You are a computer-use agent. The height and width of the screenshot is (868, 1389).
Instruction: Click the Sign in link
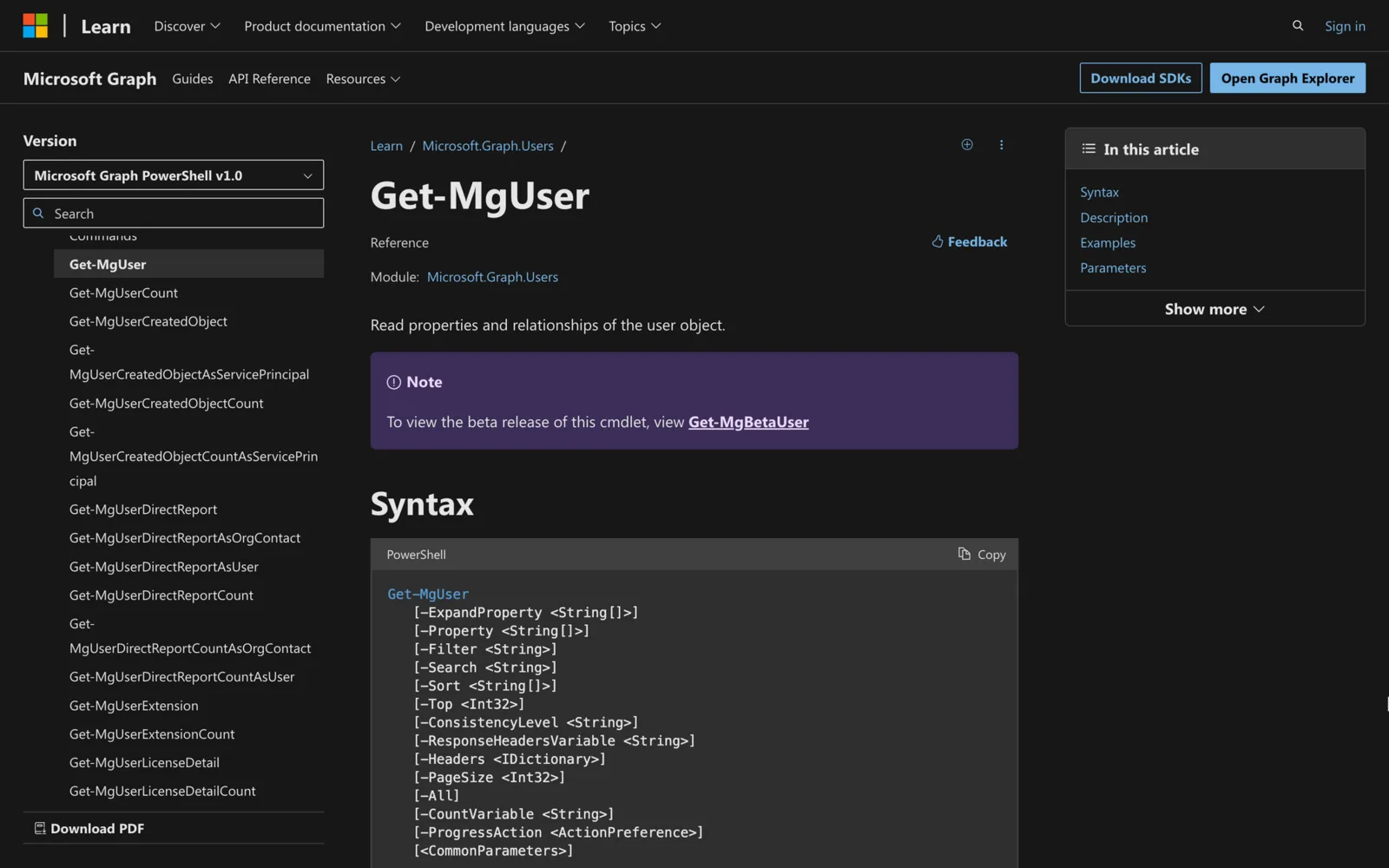[x=1345, y=26]
